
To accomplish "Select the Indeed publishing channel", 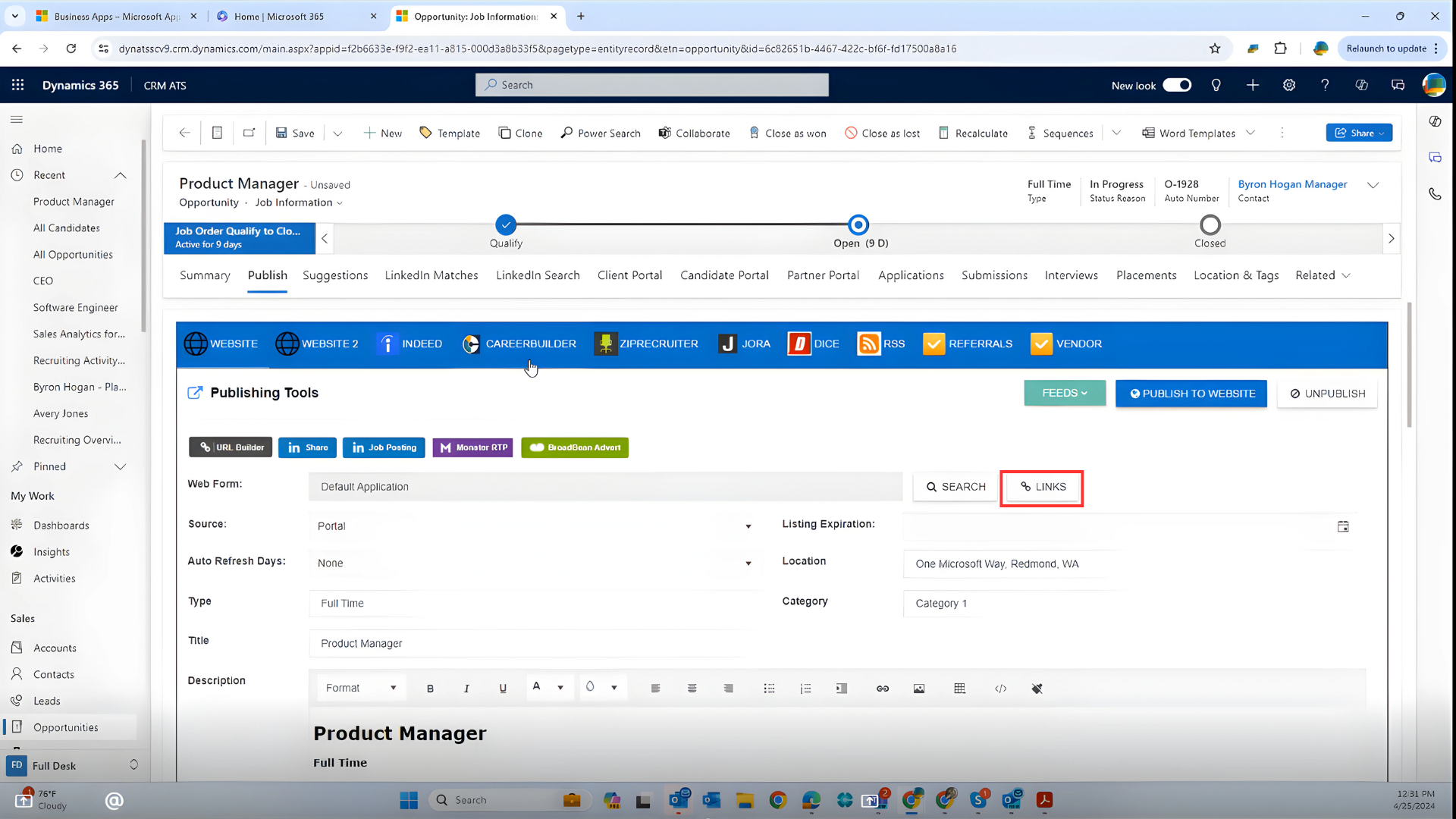I will (x=409, y=344).
